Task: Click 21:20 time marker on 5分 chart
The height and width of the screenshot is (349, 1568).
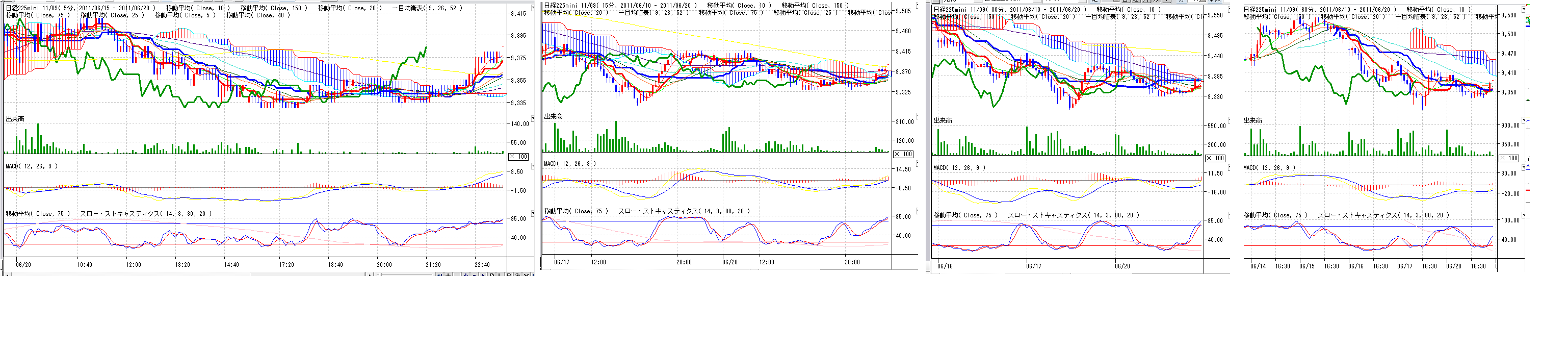Action: (433, 265)
